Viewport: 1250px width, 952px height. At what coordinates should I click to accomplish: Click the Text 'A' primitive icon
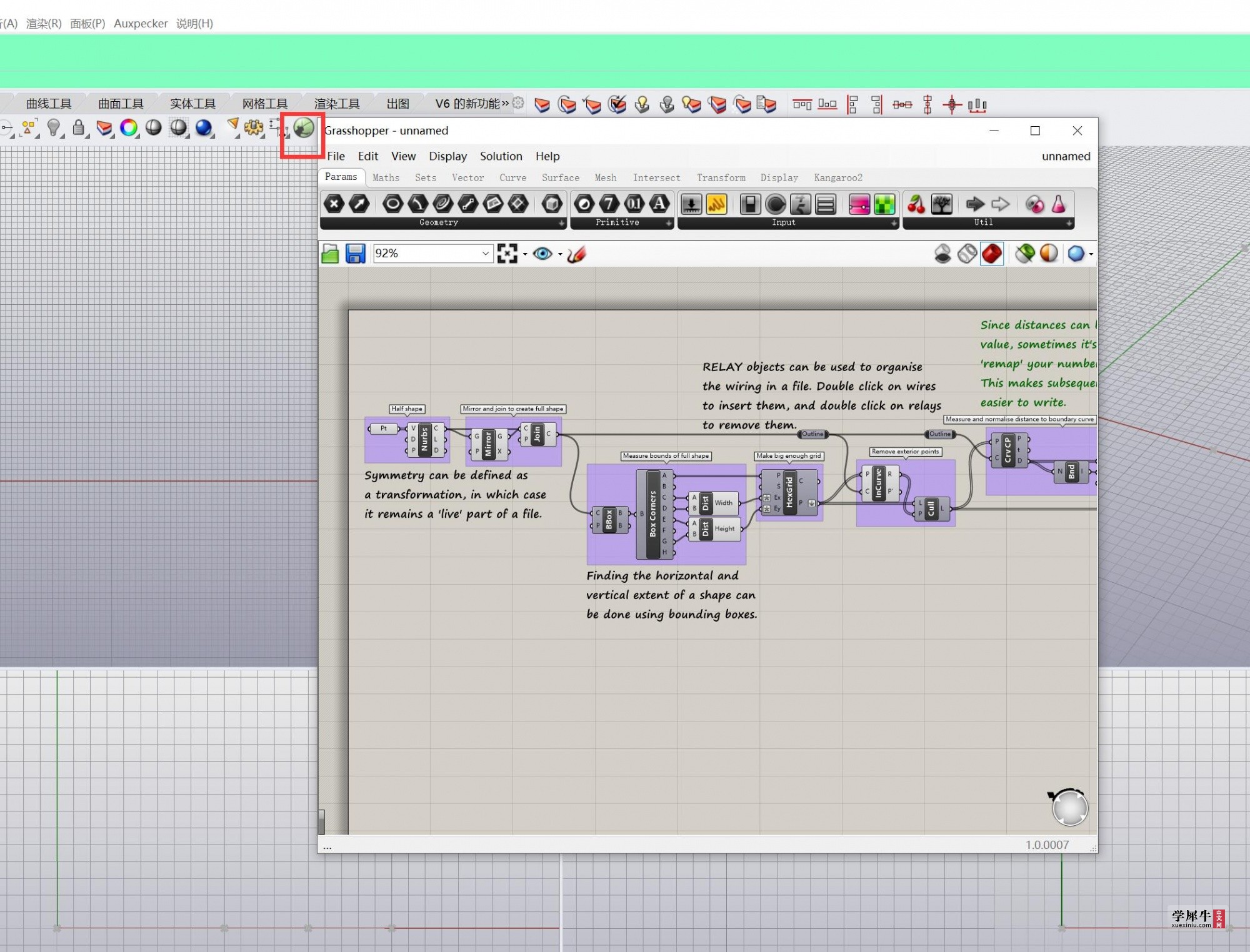point(659,204)
